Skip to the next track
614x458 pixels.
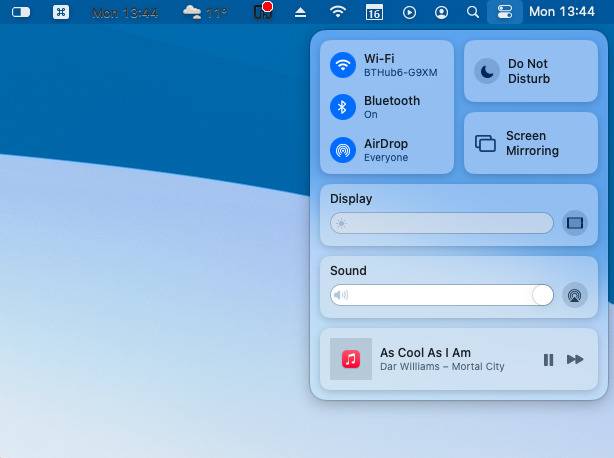575,360
